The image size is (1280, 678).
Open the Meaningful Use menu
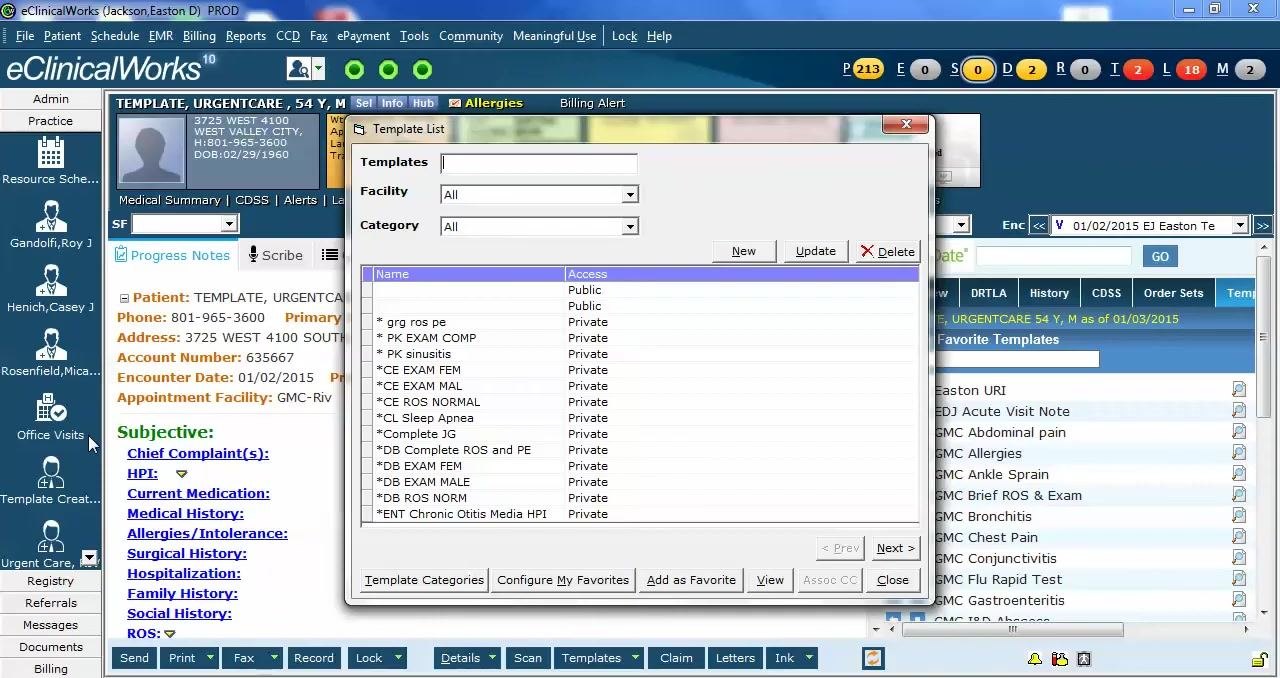point(554,36)
